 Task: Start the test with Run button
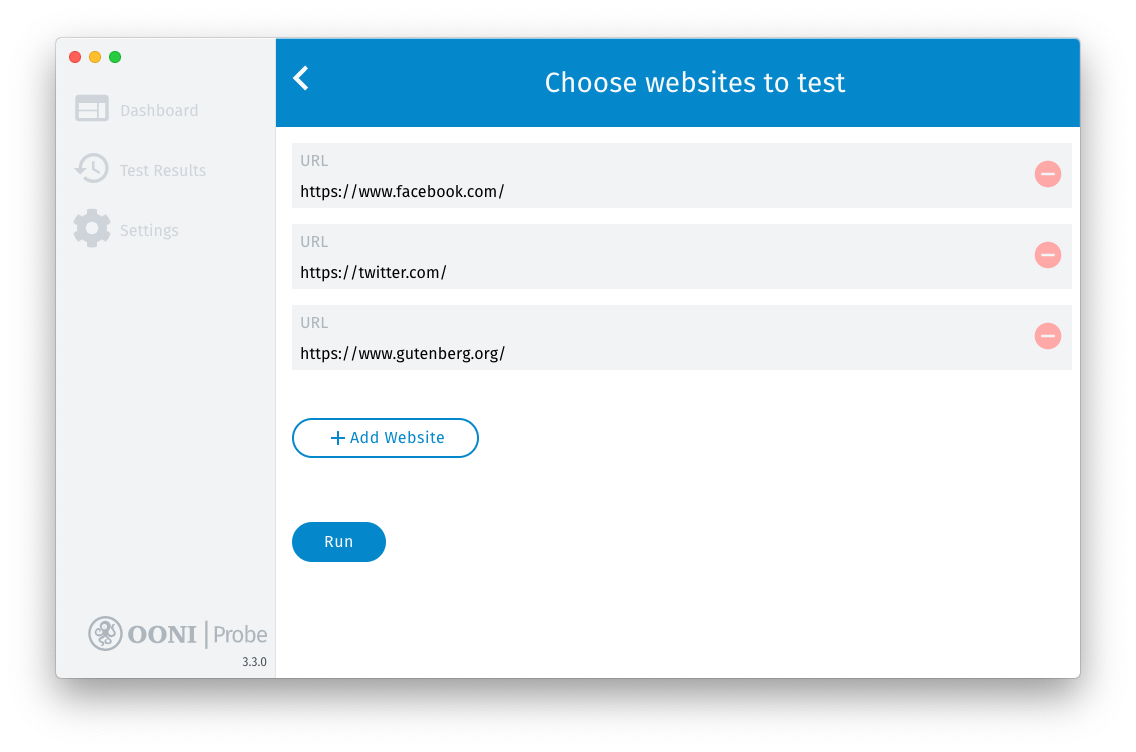tap(339, 542)
